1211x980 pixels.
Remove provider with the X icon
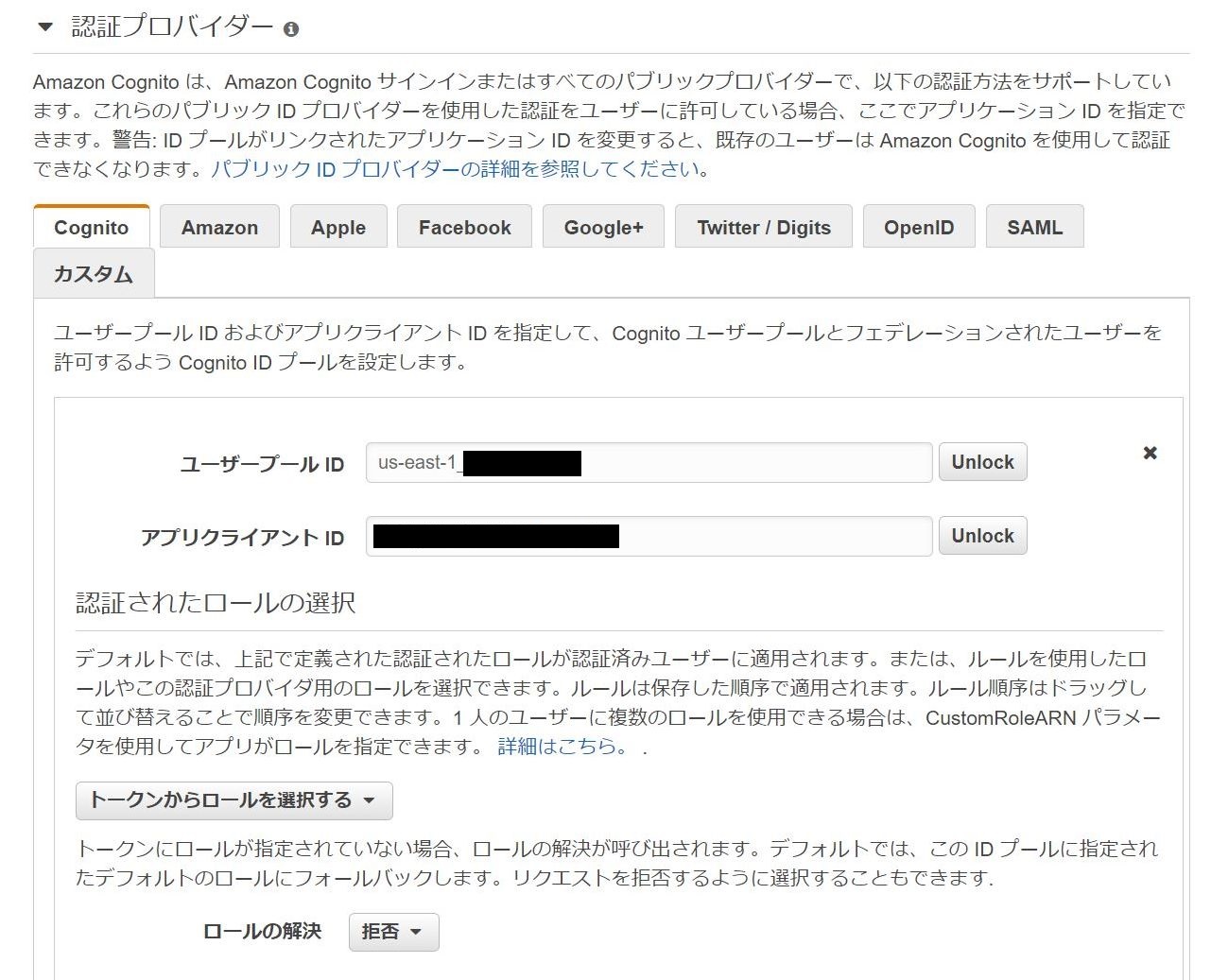1150,453
